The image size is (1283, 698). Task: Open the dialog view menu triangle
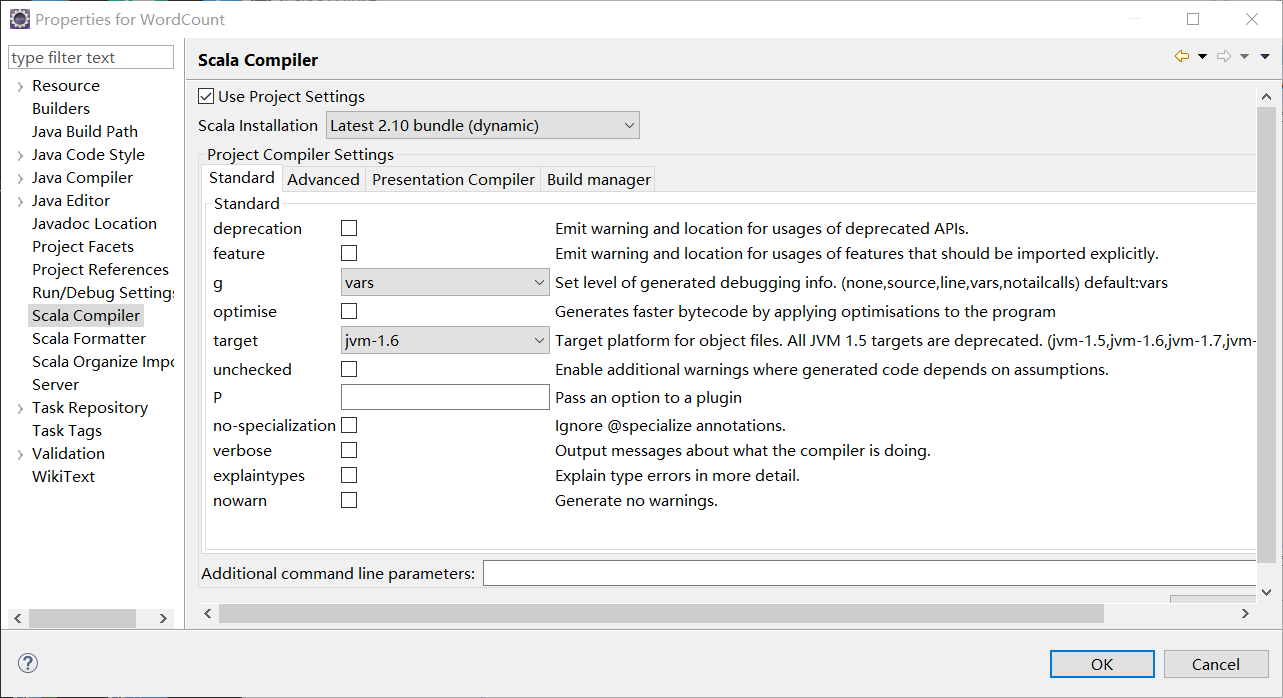pos(1263,57)
